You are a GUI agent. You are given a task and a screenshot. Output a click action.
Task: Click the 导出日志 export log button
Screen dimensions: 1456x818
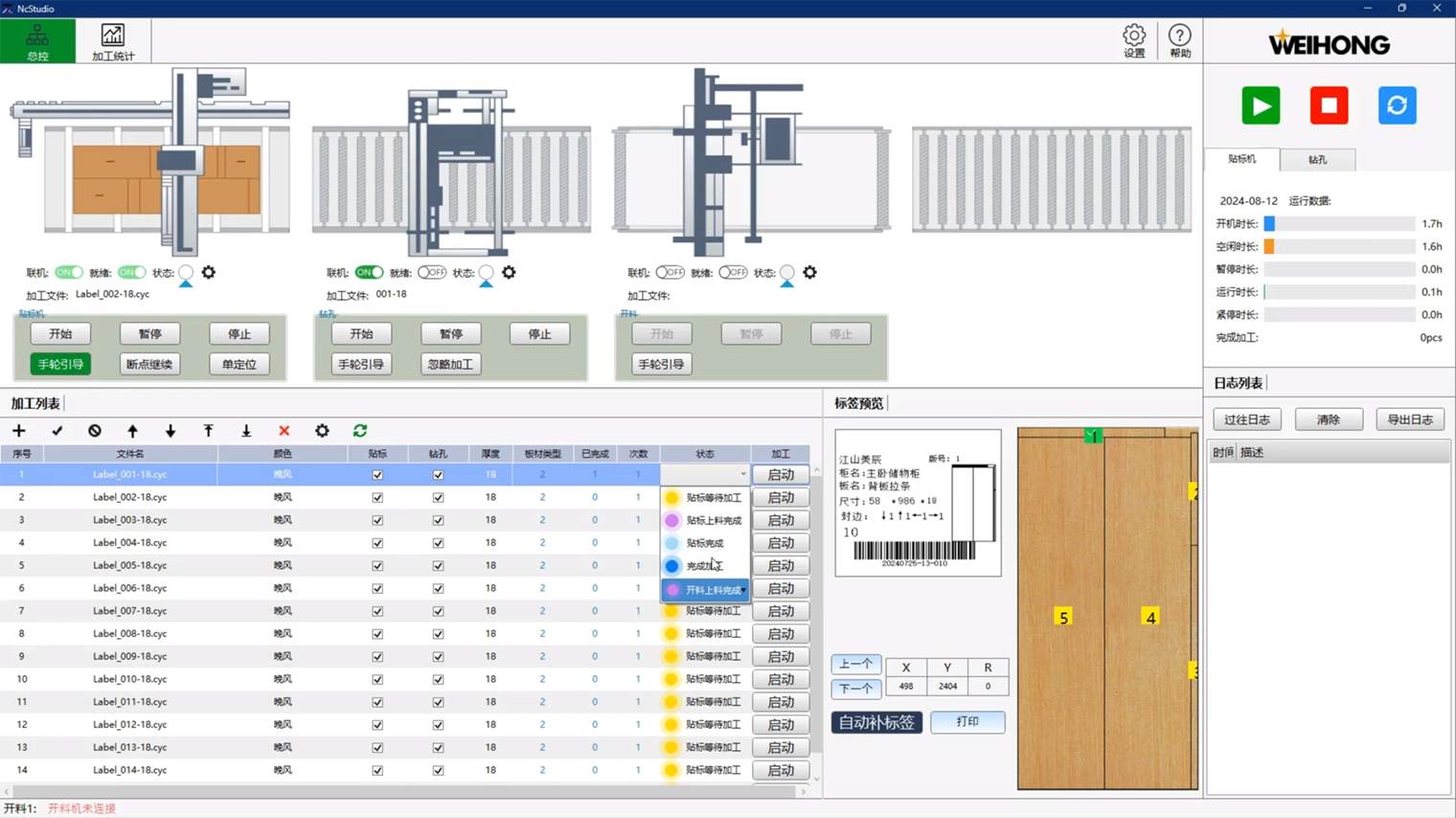point(1410,420)
